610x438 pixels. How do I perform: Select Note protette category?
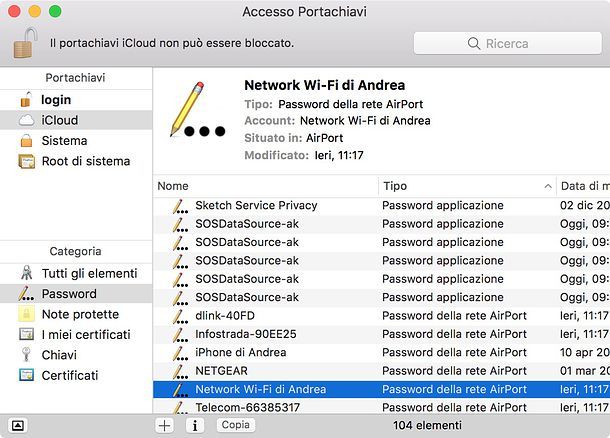tap(76, 314)
